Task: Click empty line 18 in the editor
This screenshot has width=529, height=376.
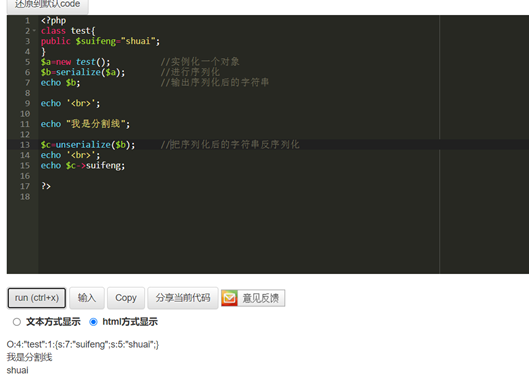Action: [x=283, y=197]
